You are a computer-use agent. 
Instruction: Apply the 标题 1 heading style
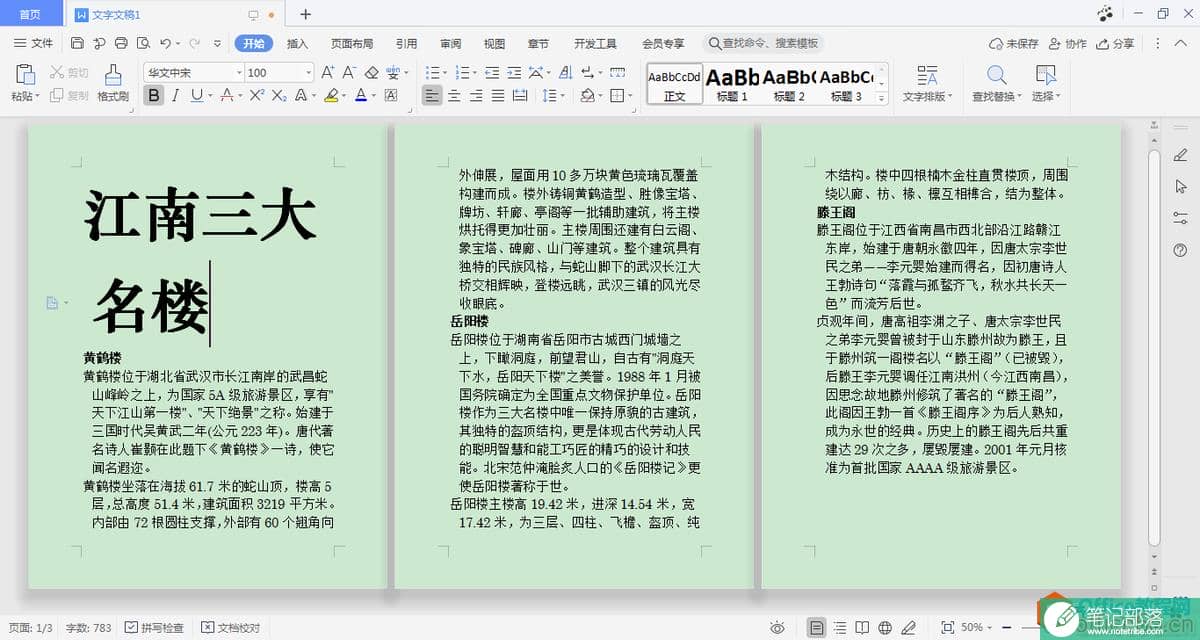[x=732, y=83]
